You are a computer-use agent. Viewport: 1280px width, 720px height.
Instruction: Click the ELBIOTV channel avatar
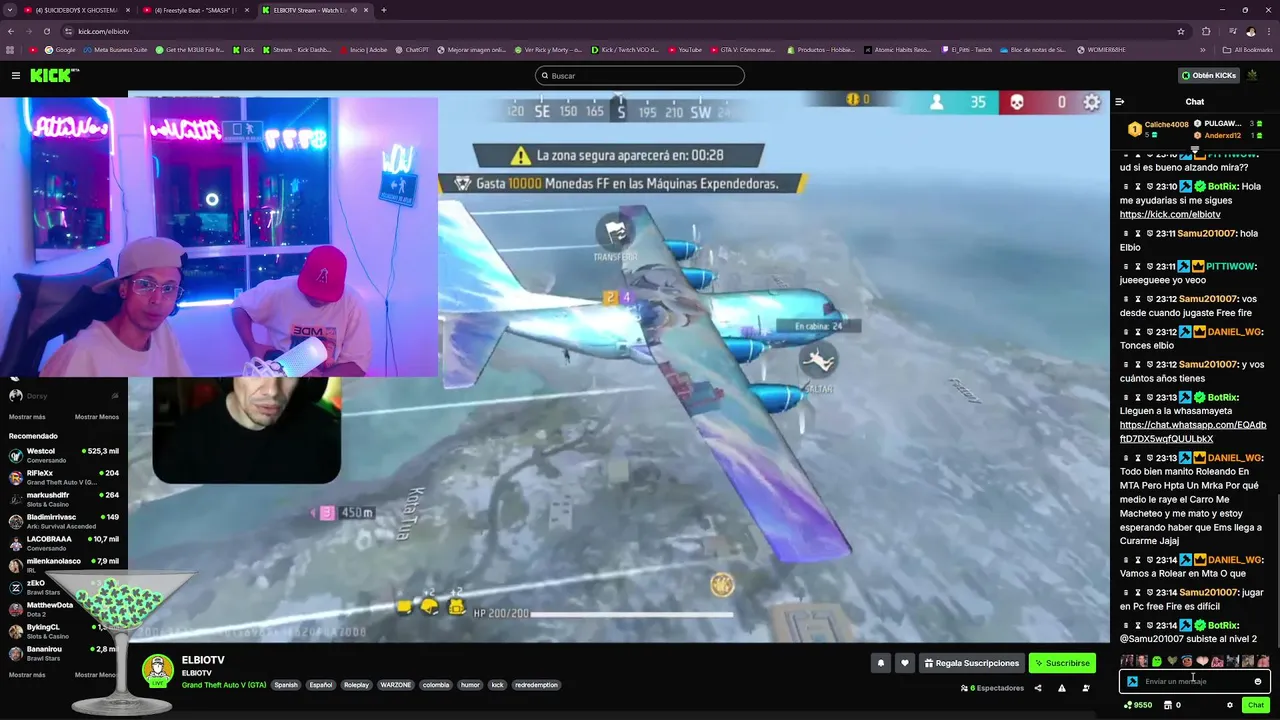coord(158,670)
